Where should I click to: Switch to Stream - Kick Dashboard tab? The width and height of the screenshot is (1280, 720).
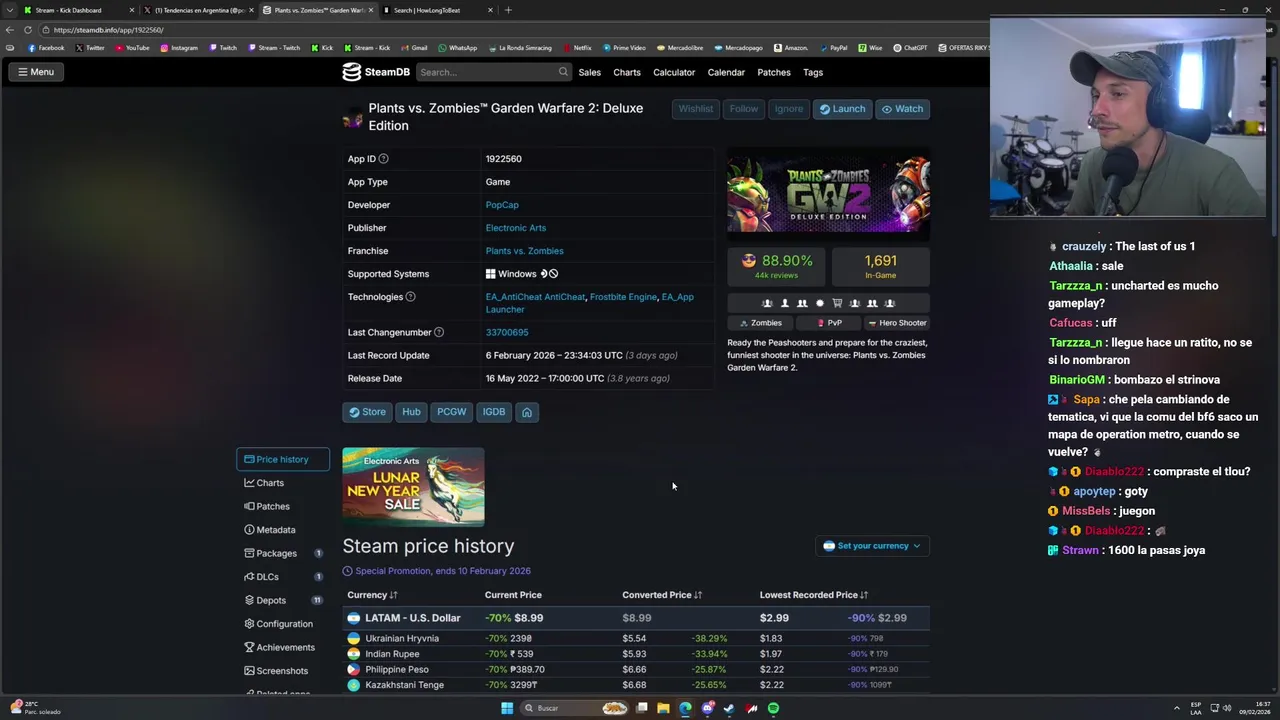[77, 10]
